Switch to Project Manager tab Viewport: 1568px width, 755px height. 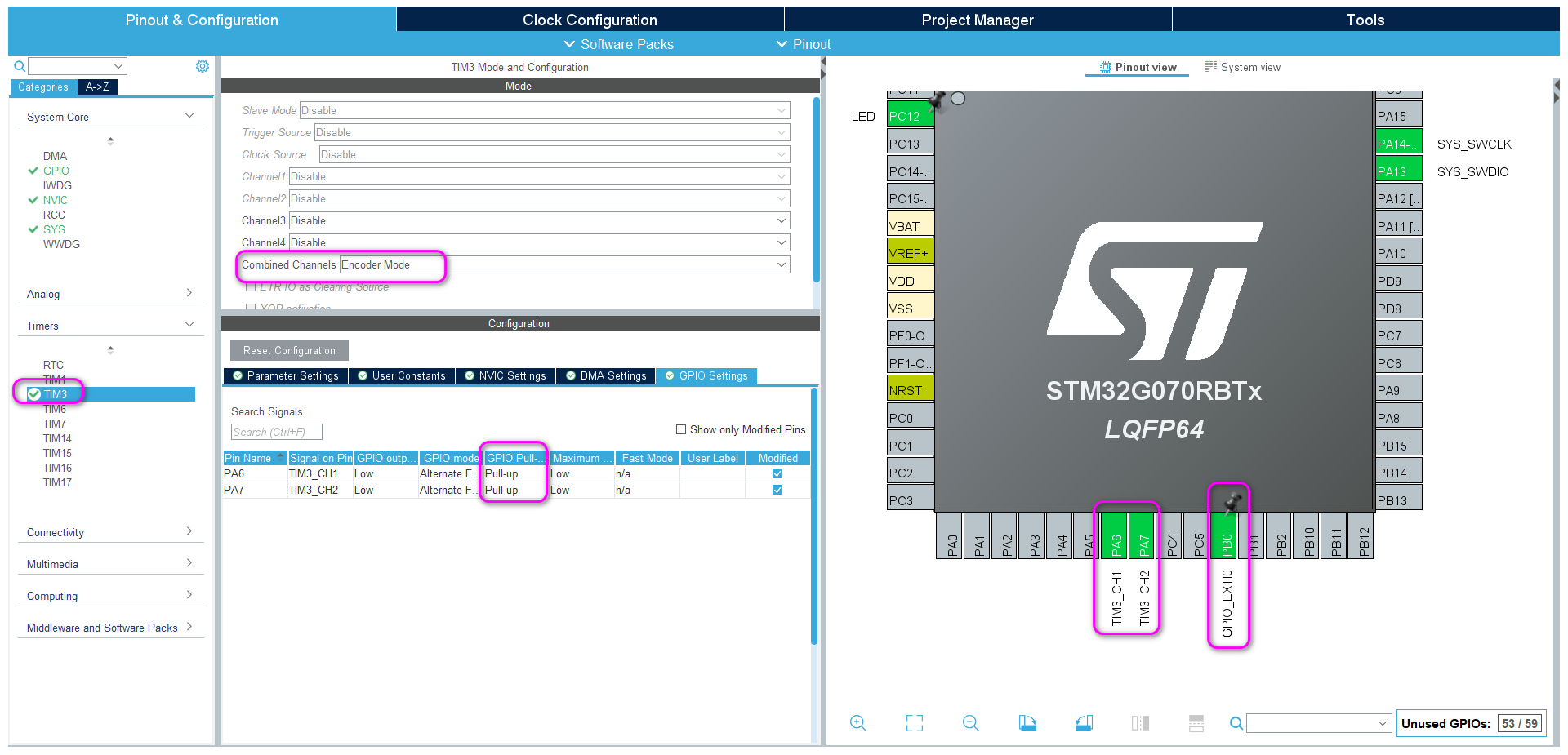click(x=978, y=20)
